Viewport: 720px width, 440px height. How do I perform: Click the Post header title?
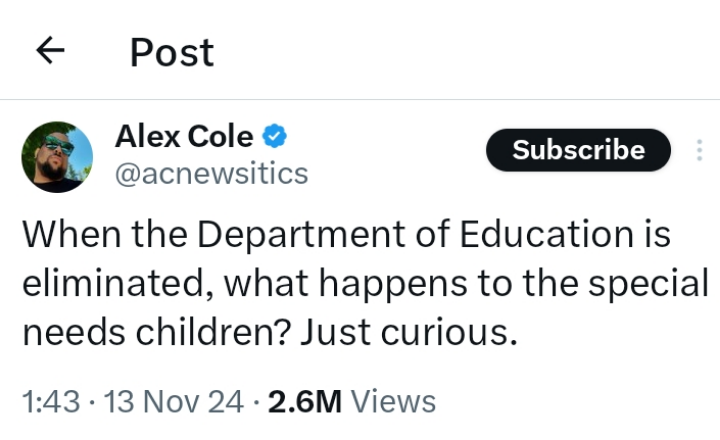pyautogui.click(x=172, y=52)
